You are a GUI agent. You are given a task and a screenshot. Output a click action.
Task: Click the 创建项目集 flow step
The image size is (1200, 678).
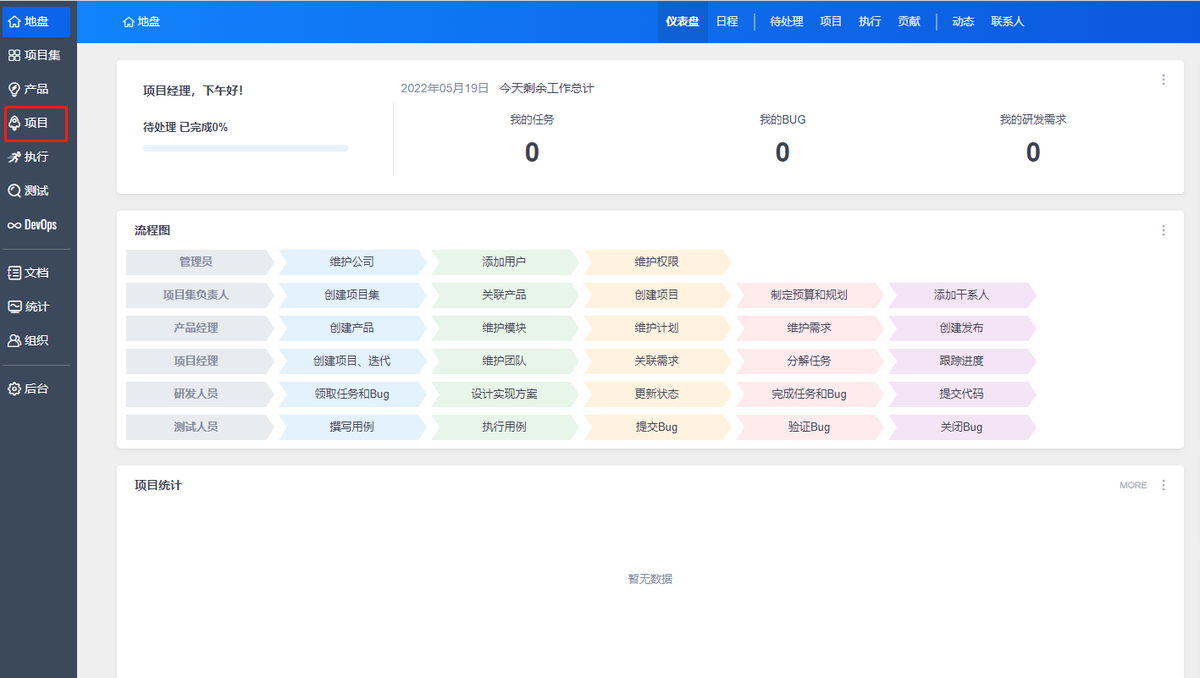[352, 295]
